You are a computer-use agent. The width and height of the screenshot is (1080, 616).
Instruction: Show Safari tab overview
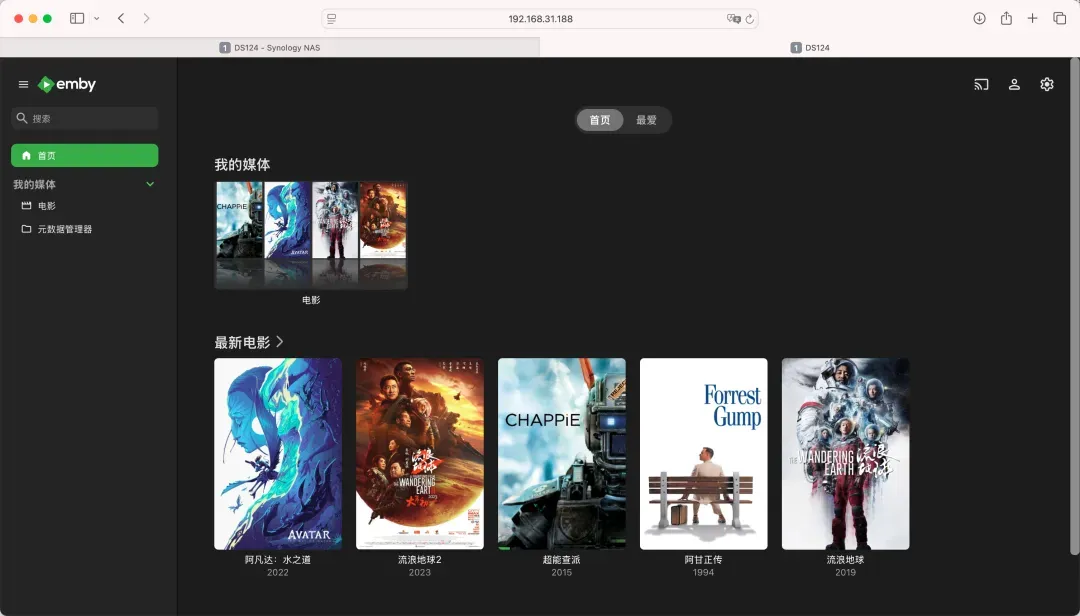[x=1059, y=19]
